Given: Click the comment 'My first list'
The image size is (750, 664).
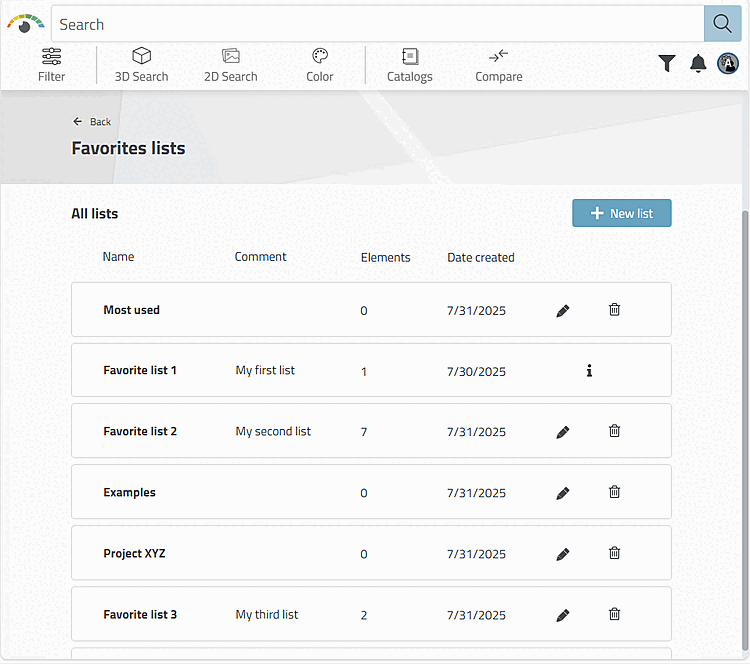Looking at the screenshot, I should (265, 370).
